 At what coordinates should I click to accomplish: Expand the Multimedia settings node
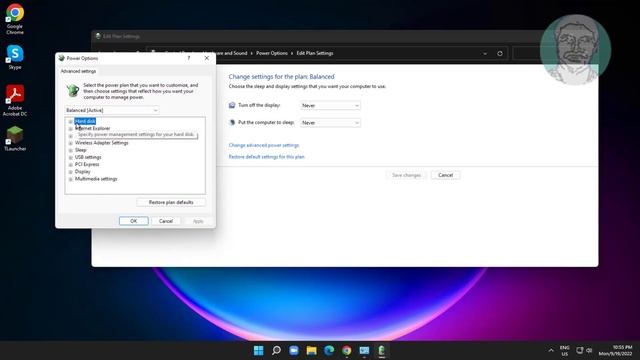coord(71,179)
